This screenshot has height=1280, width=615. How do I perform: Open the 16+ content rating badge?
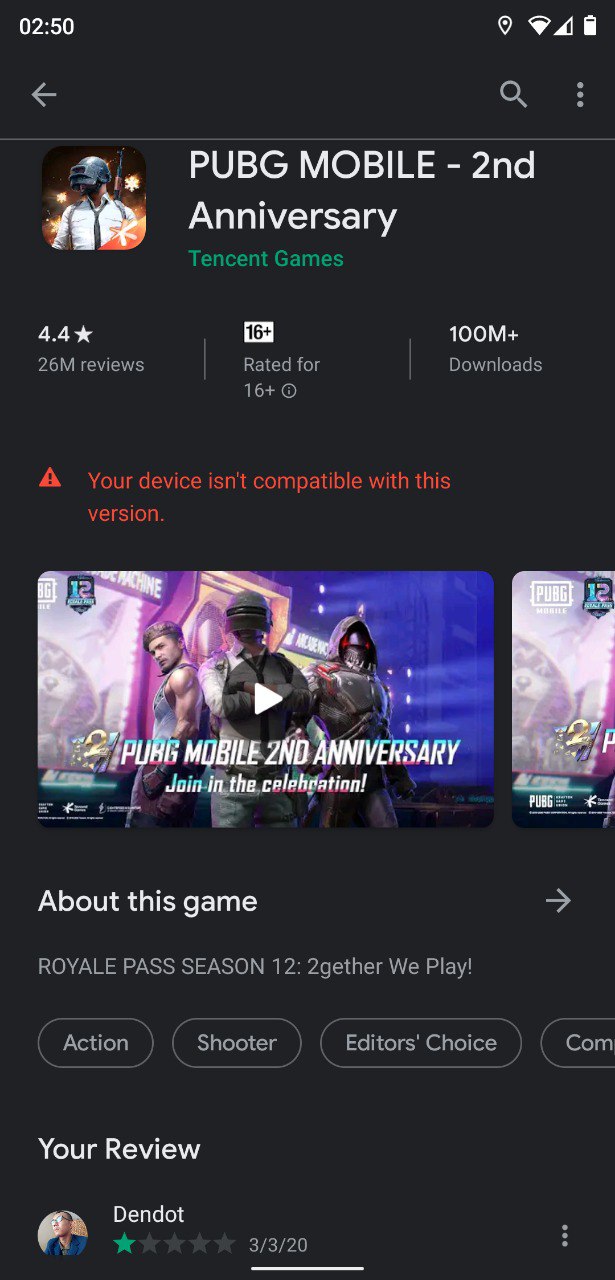(x=259, y=333)
